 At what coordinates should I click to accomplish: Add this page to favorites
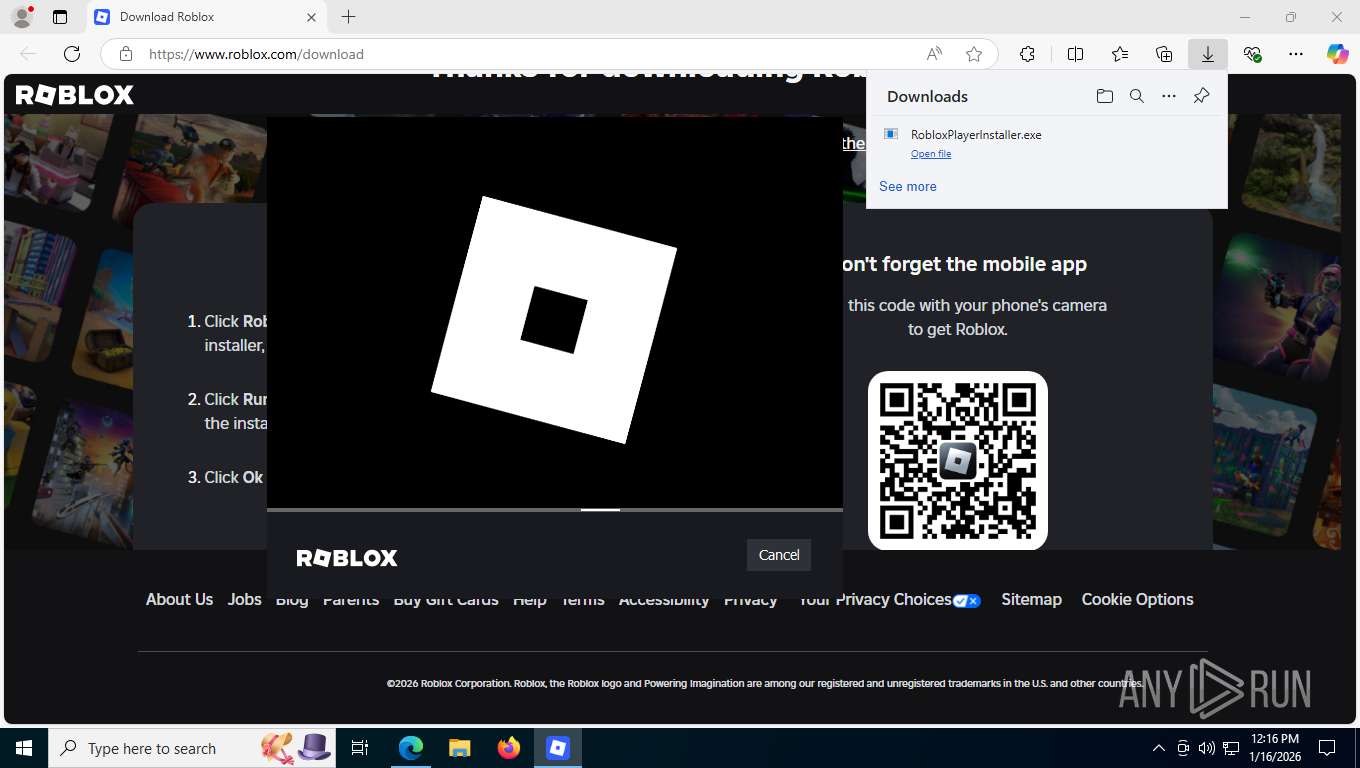click(x=974, y=54)
